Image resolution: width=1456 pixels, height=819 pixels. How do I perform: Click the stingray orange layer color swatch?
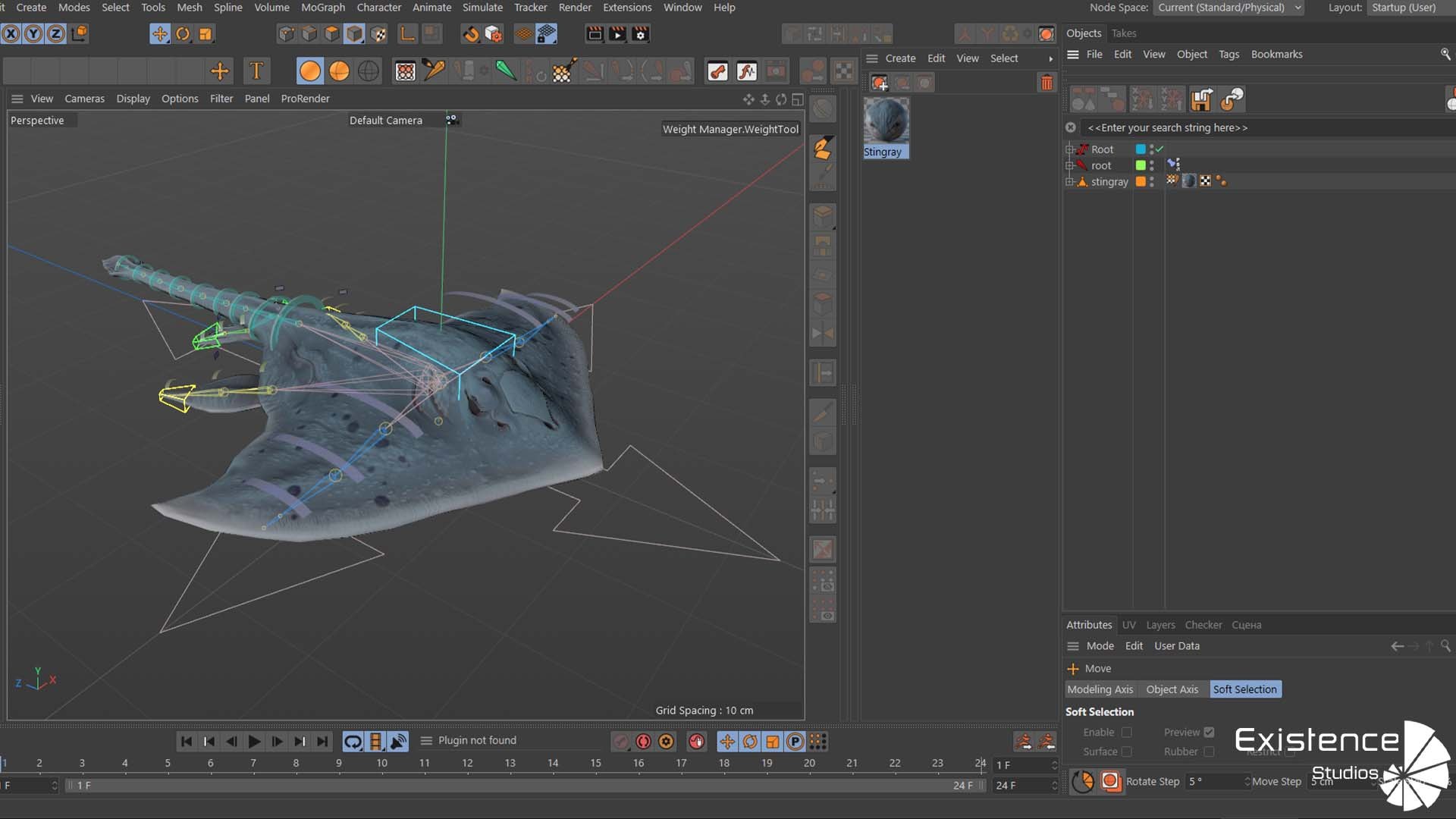(x=1141, y=181)
